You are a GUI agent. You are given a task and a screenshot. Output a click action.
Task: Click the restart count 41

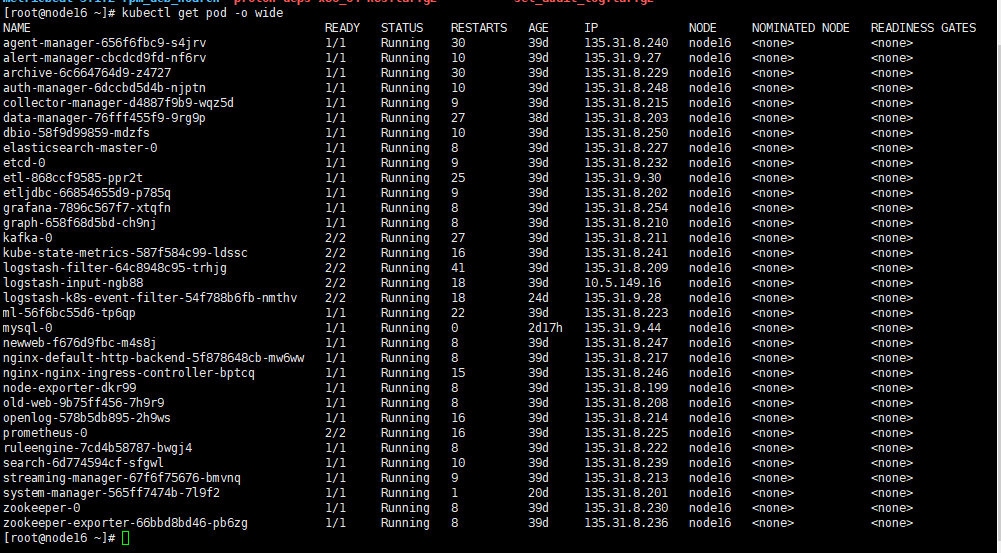tap(458, 268)
